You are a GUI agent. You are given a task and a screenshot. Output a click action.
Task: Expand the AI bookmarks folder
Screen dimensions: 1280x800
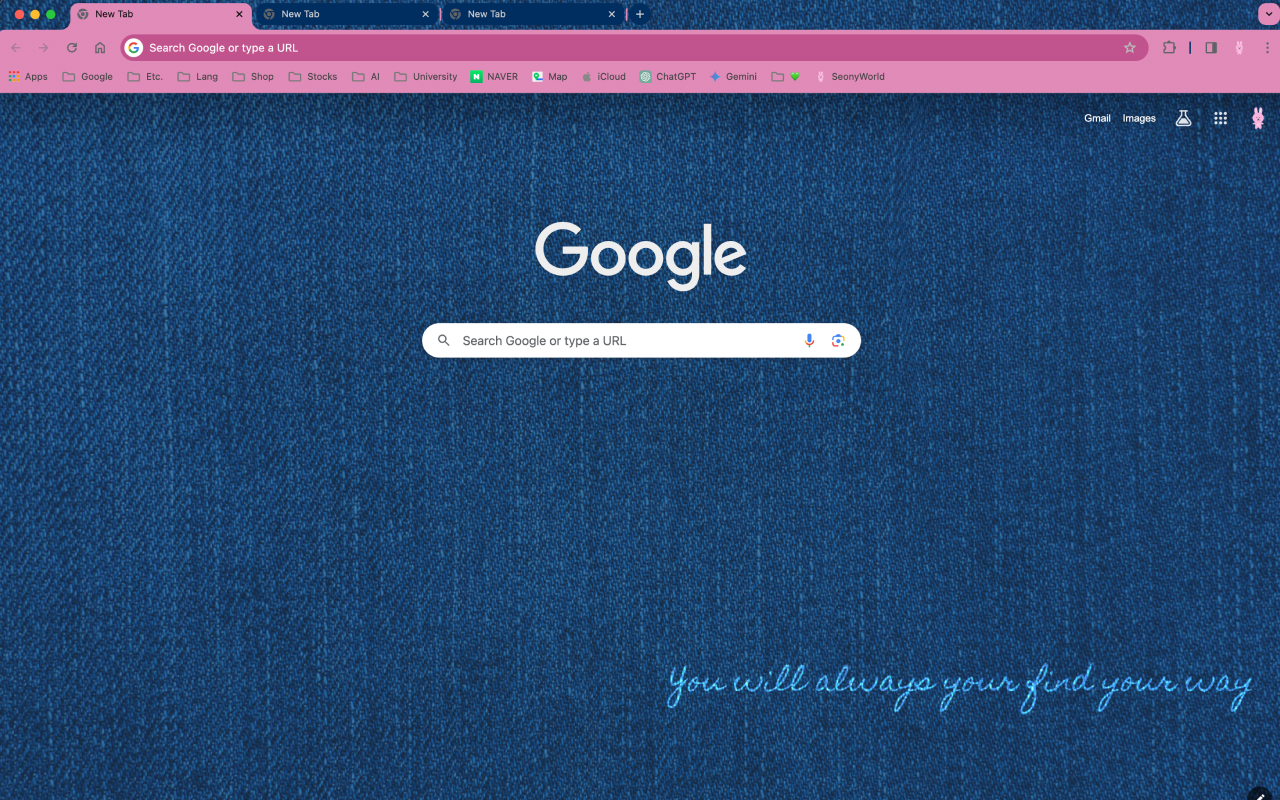(366, 76)
